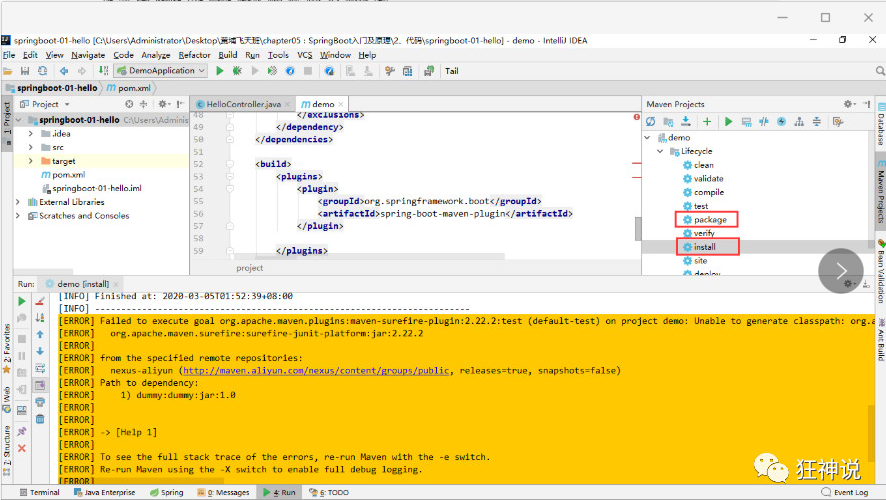Click the search magnifier at the toolbar's right end
886x500 pixels.
pyautogui.click(x=880, y=71)
